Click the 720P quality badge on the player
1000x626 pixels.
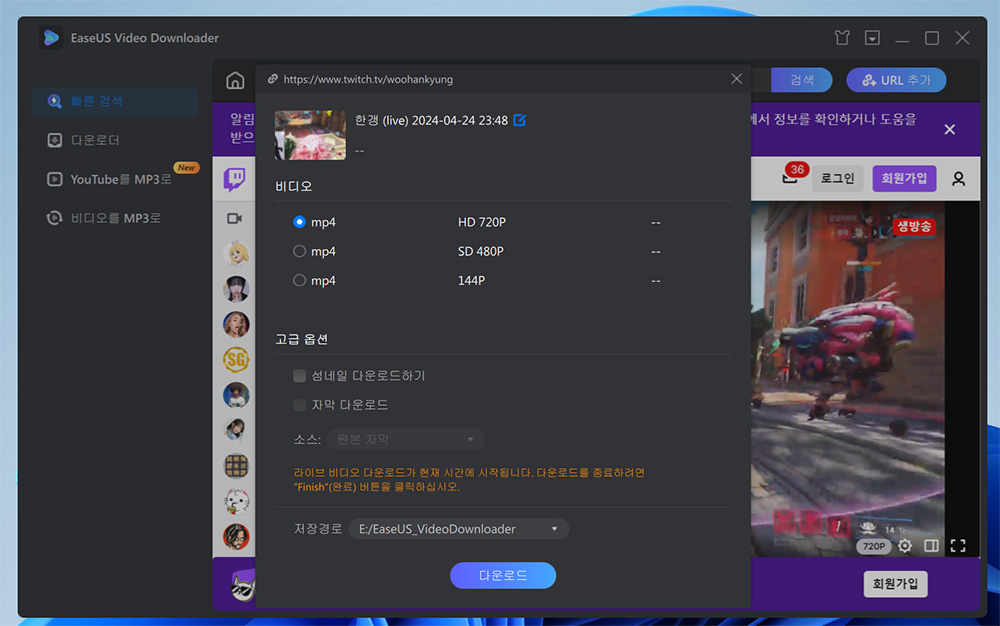(x=873, y=546)
